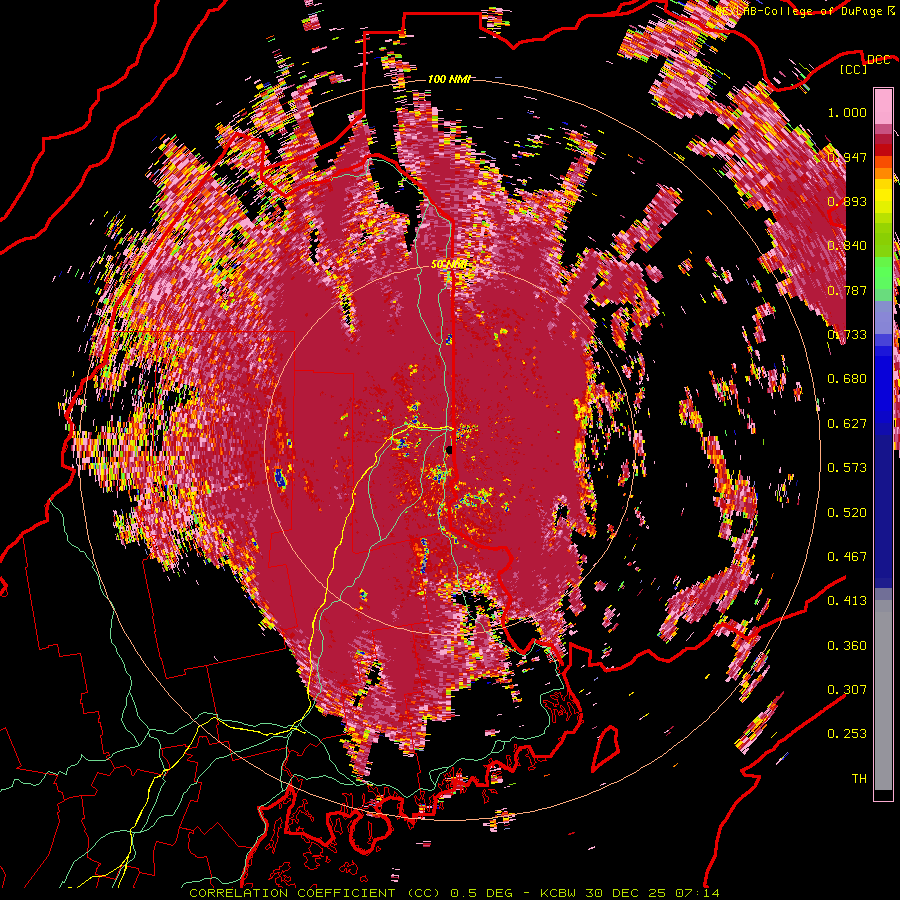Click the Correlation Coefficient caption at bottom

(x=454, y=893)
